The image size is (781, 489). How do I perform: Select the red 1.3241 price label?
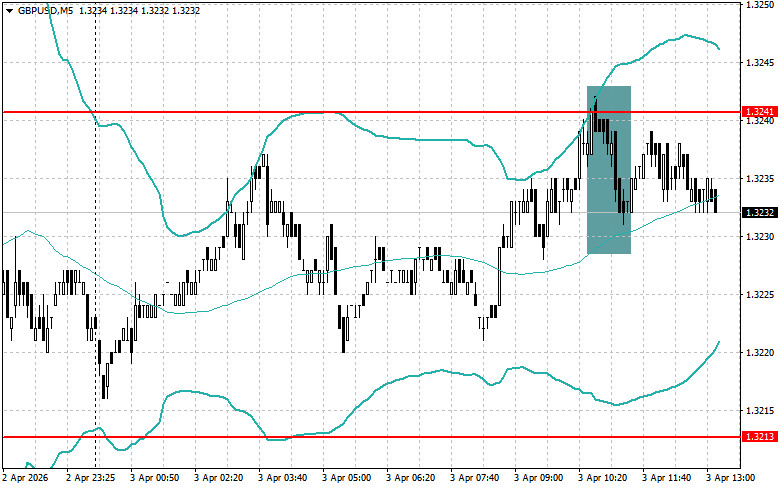coord(760,112)
